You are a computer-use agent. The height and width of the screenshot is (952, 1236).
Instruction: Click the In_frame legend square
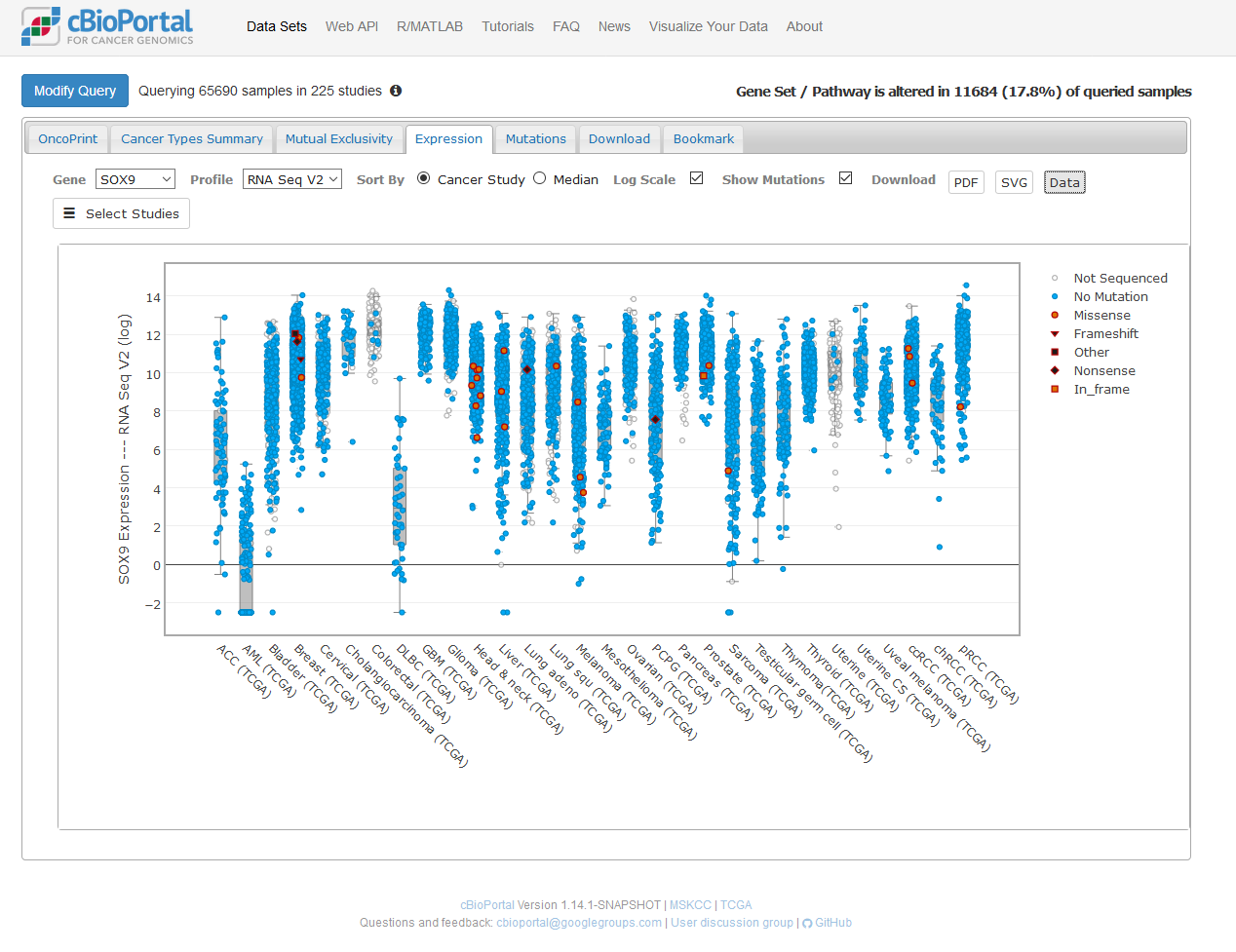click(1055, 389)
